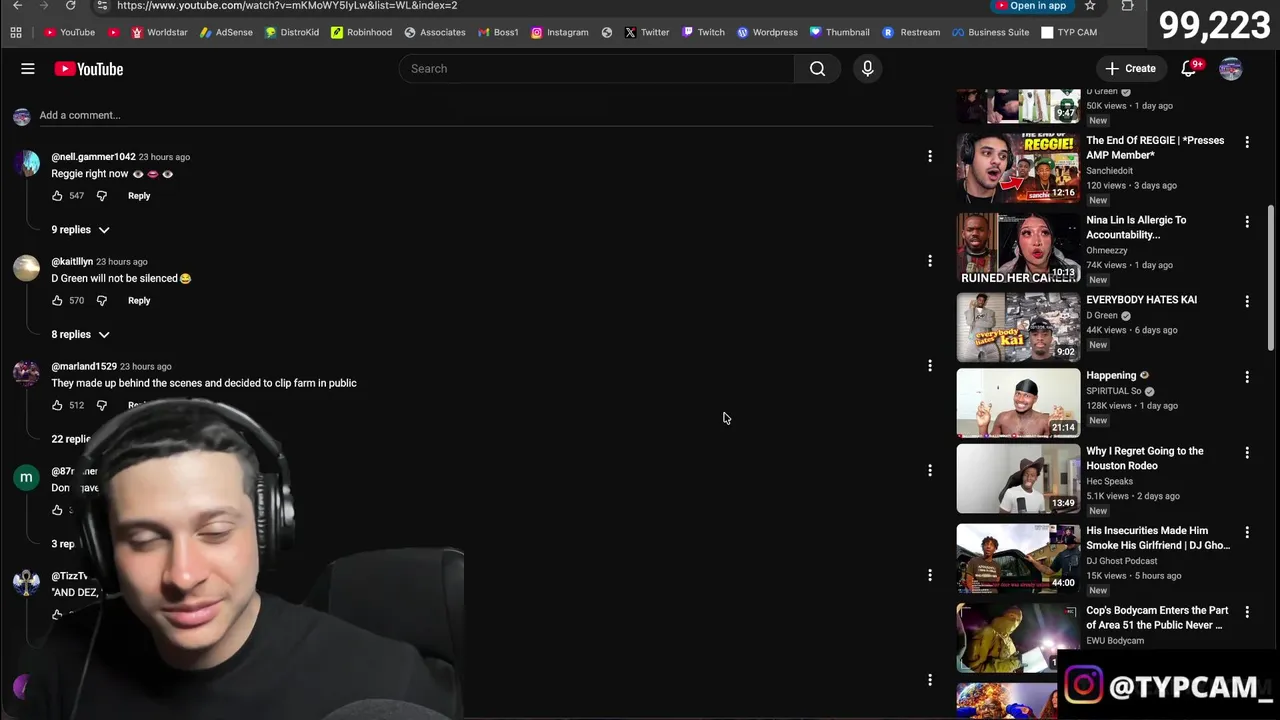Open the Instagram bookmark

coord(560,32)
